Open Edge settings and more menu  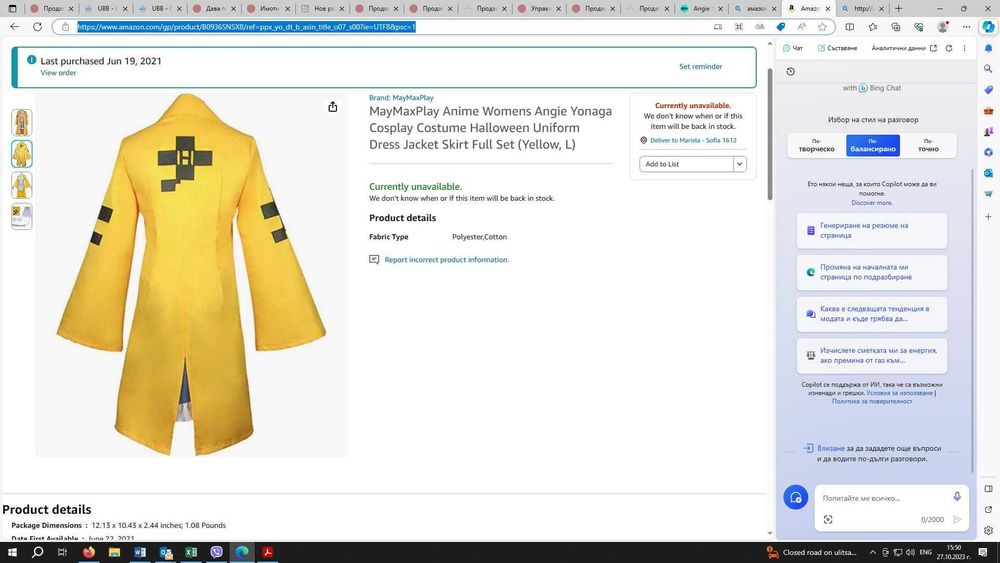coord(966,27)
